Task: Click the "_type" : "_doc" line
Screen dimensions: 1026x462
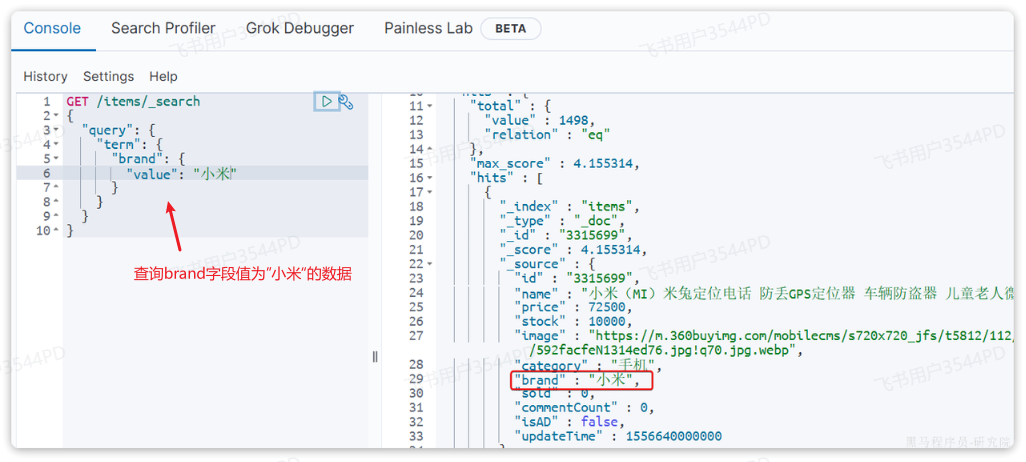Action: 562,221
